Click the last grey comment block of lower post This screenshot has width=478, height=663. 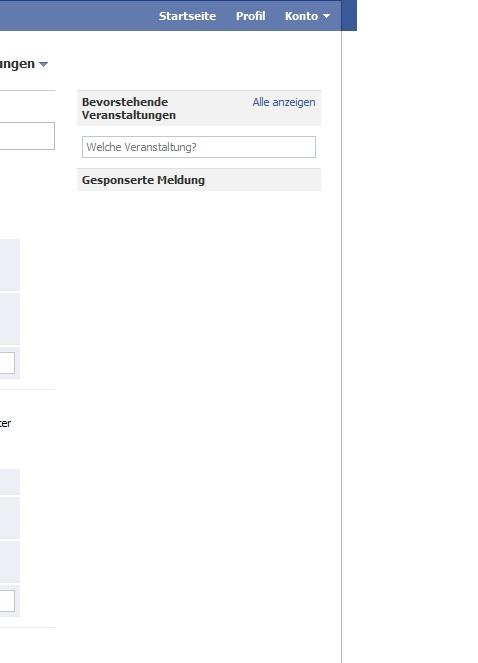point(10,562)
